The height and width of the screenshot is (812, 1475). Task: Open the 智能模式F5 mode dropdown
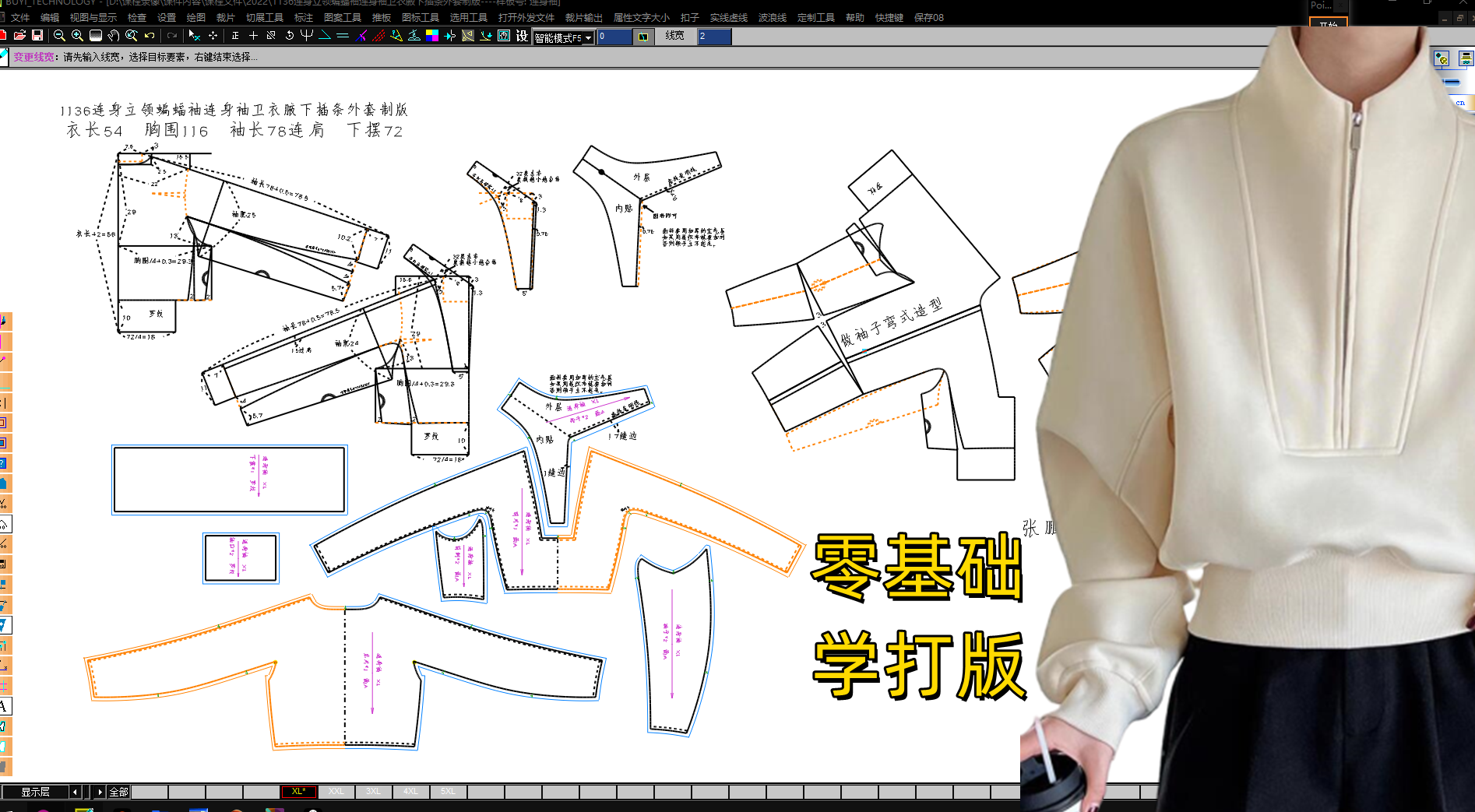click(x=588, y=37)
